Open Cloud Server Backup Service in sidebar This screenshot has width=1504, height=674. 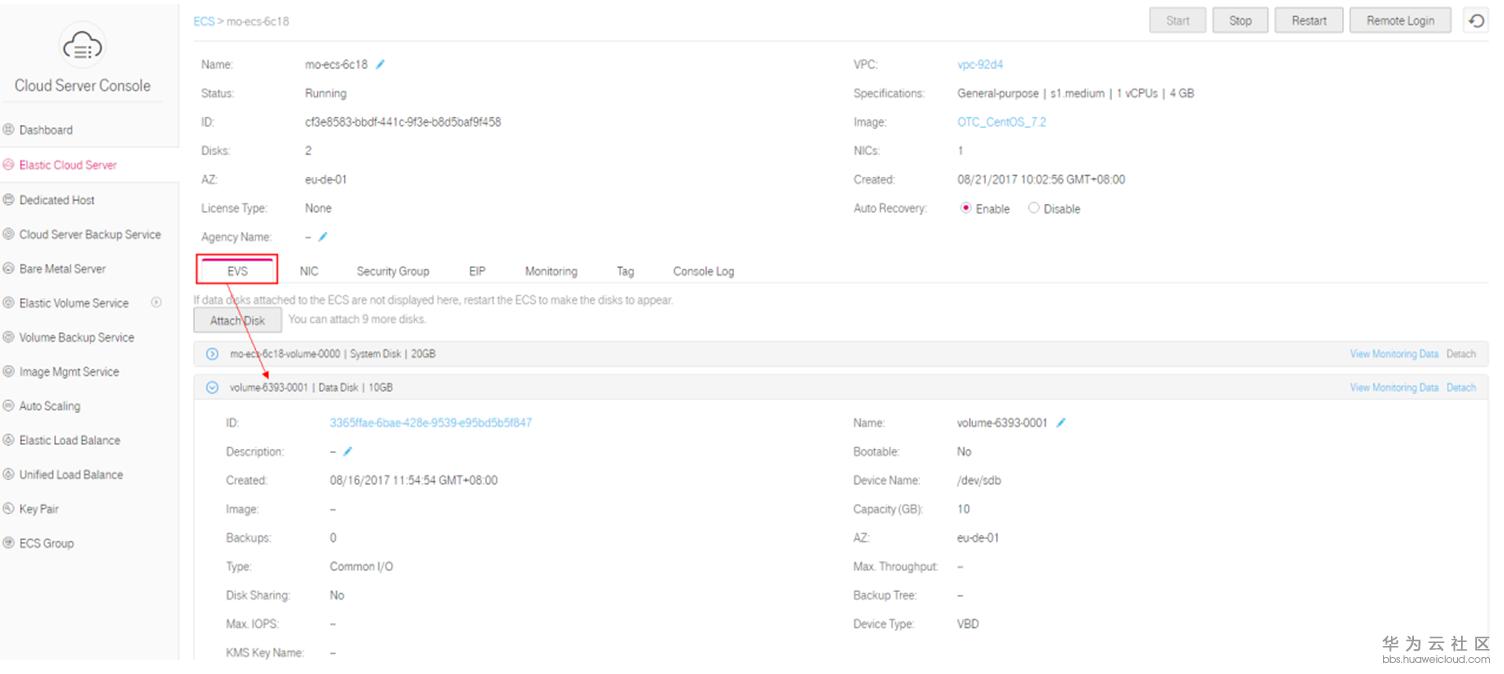click(90, 234)
